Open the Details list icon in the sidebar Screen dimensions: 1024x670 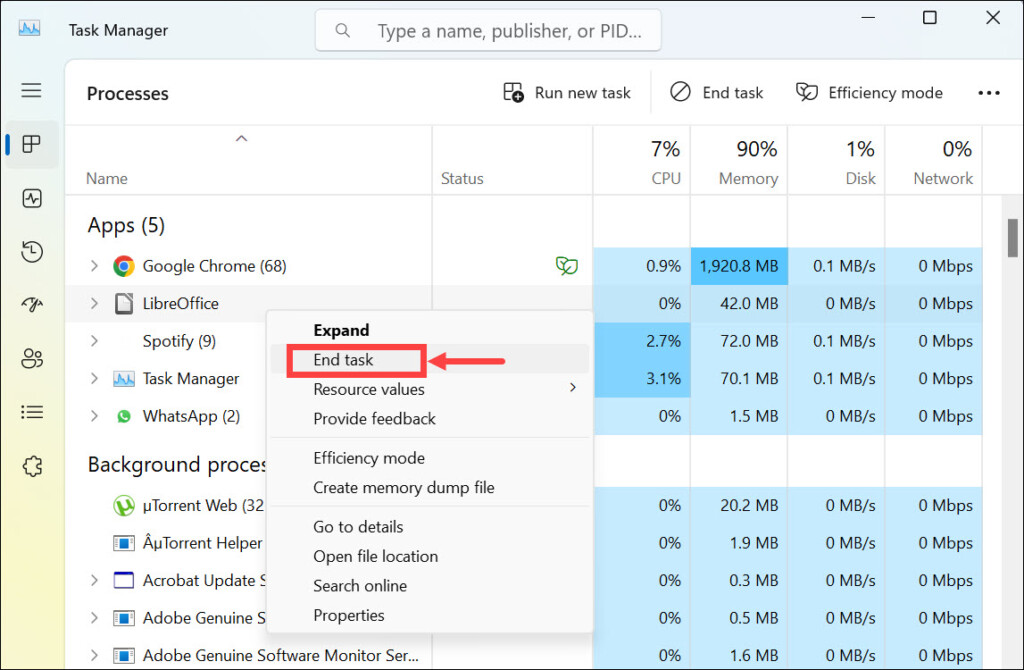tap(32, 412)
